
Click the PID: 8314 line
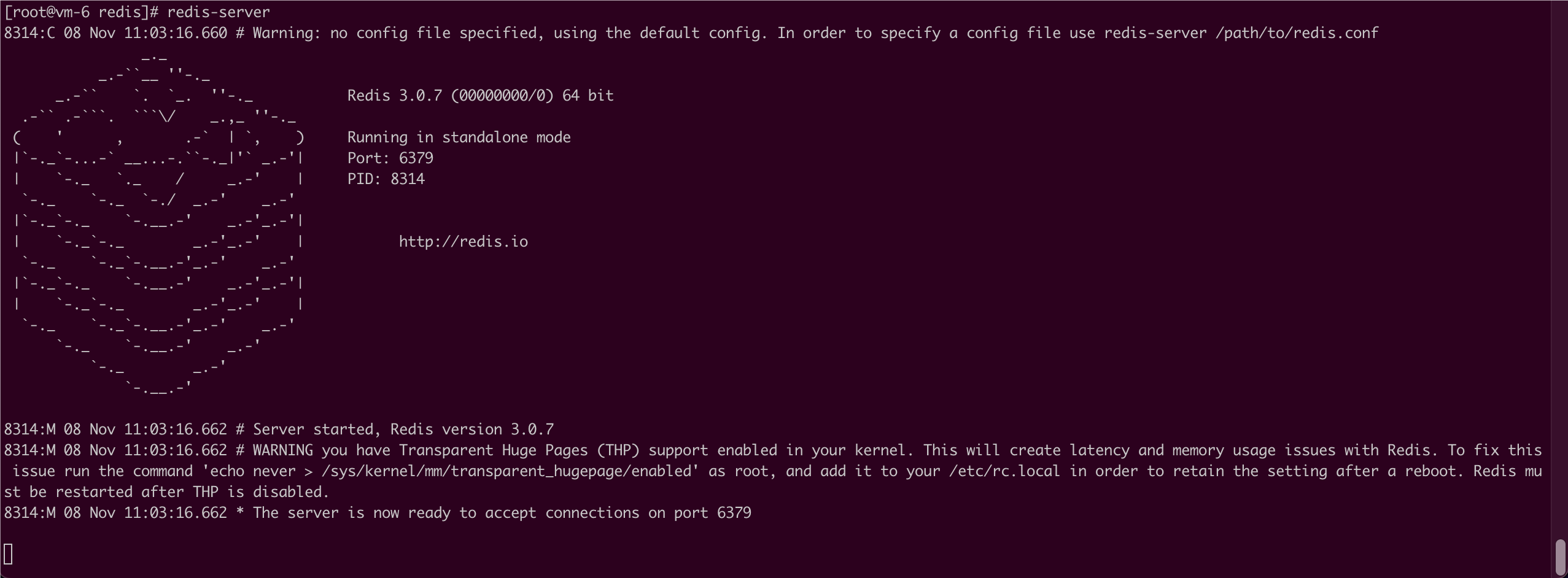(x=386, y=179)
